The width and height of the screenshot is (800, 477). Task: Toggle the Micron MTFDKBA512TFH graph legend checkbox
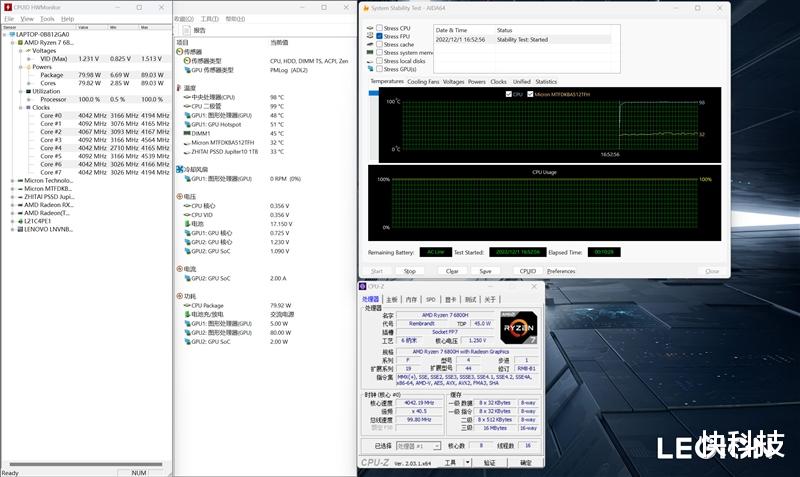pos(530,94)
